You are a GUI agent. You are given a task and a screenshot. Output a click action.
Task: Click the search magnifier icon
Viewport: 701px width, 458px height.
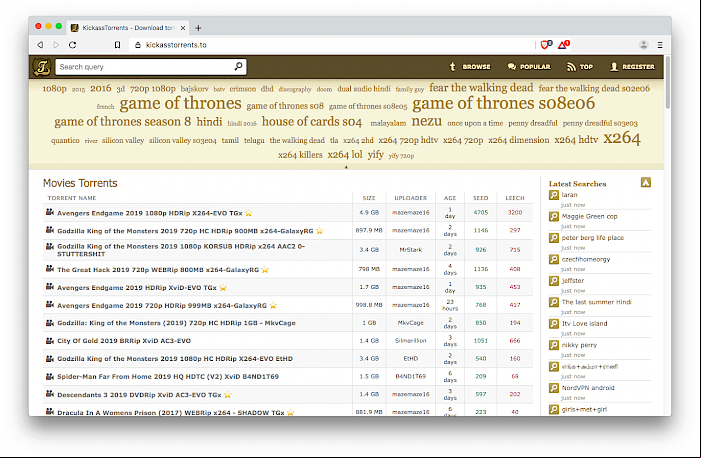coord(238,66)
